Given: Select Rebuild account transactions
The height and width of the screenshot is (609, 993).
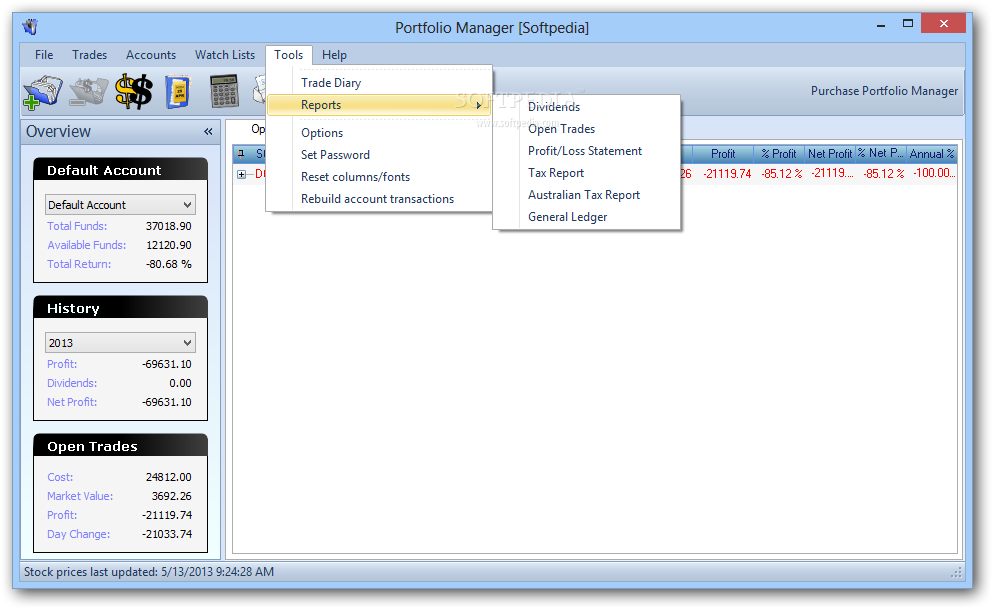Looking at the screenshot, I should click(379, 199).
